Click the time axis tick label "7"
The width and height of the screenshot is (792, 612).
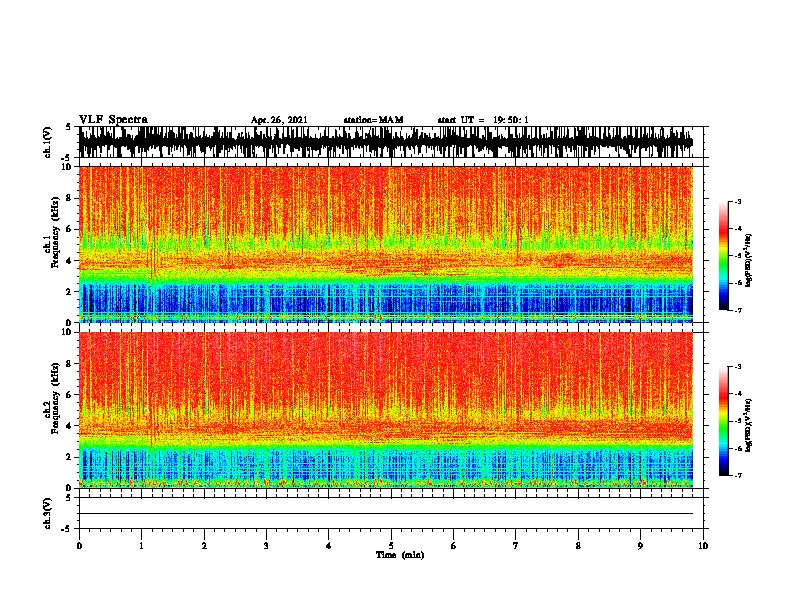(x=516, y=546)
